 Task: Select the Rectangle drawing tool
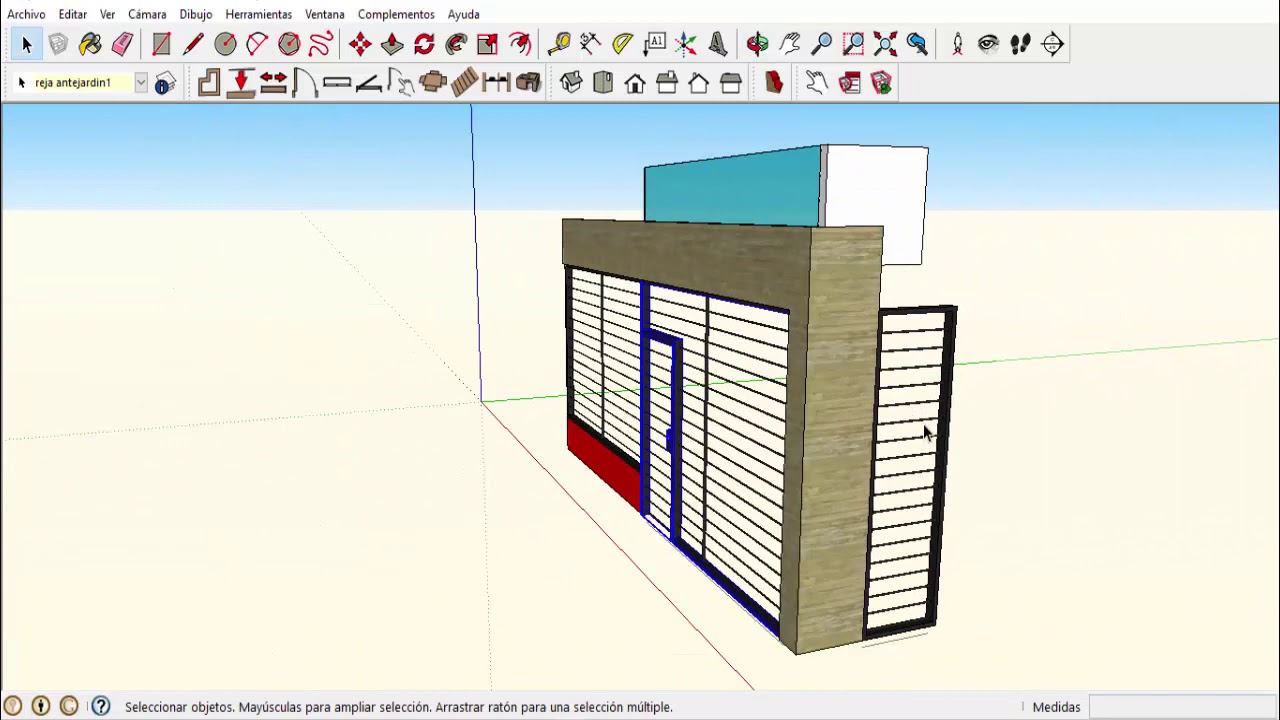pos(161,44)
